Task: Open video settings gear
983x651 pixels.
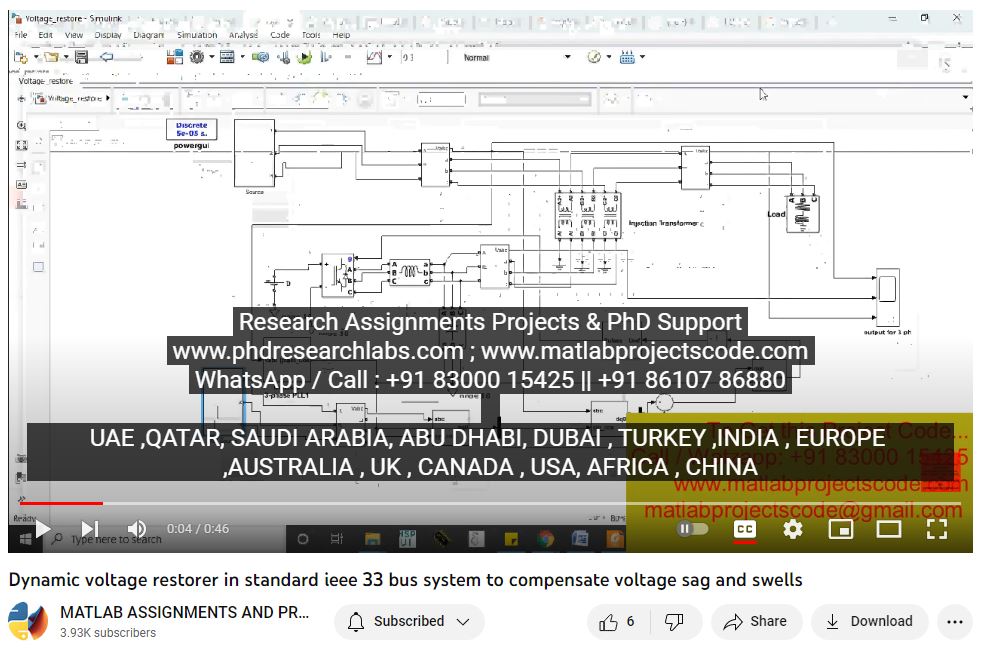Action: tap(793, 529)
